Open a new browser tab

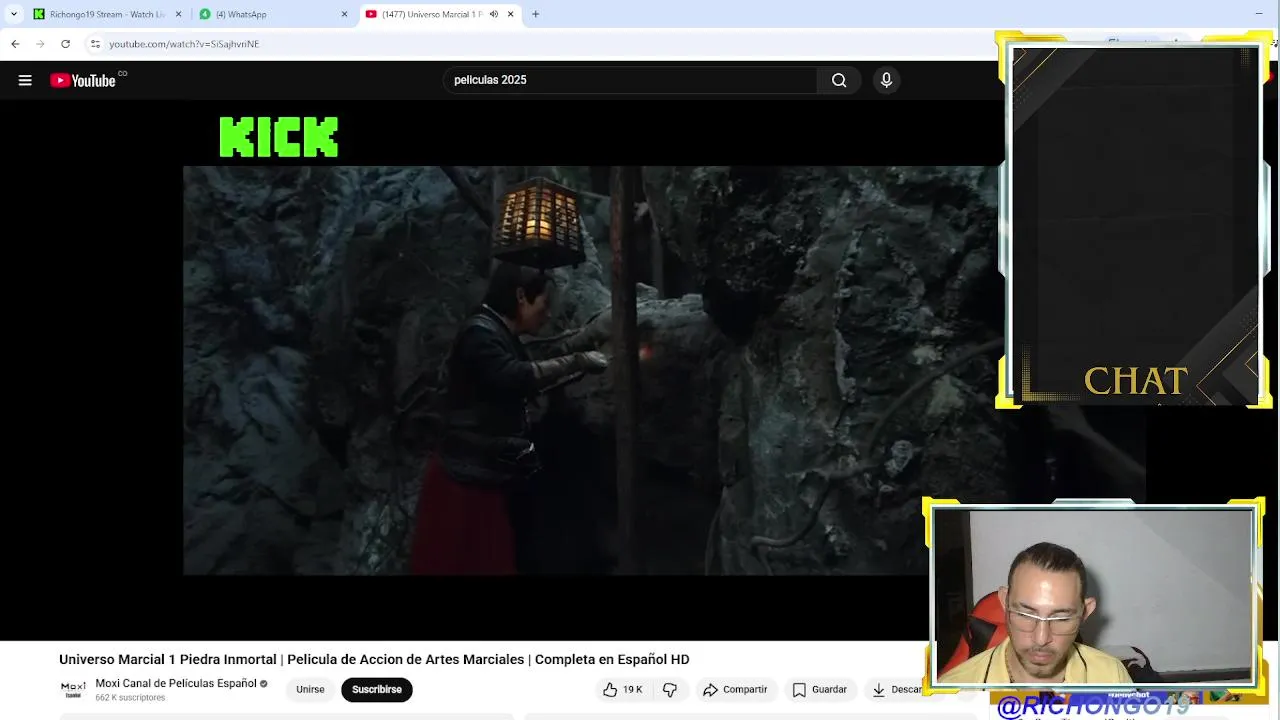coord(535,14)
